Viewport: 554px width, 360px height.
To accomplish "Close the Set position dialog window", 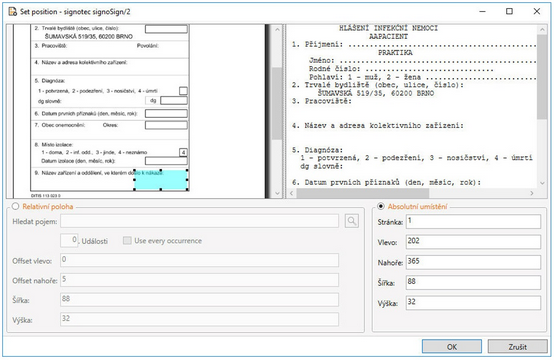I will [536, 11].
